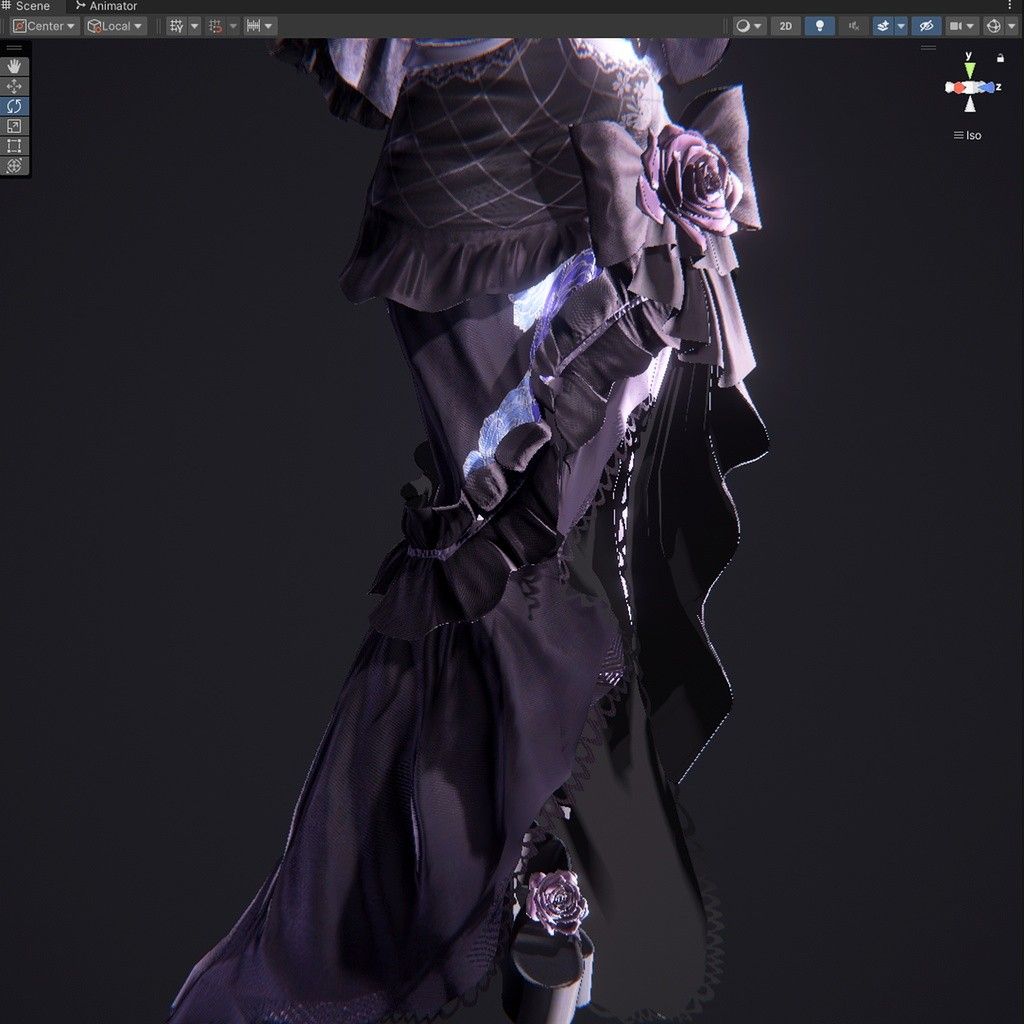Open the Center pivot position dropdown
Viewport: 1024px width, 1024px height.
44,26
